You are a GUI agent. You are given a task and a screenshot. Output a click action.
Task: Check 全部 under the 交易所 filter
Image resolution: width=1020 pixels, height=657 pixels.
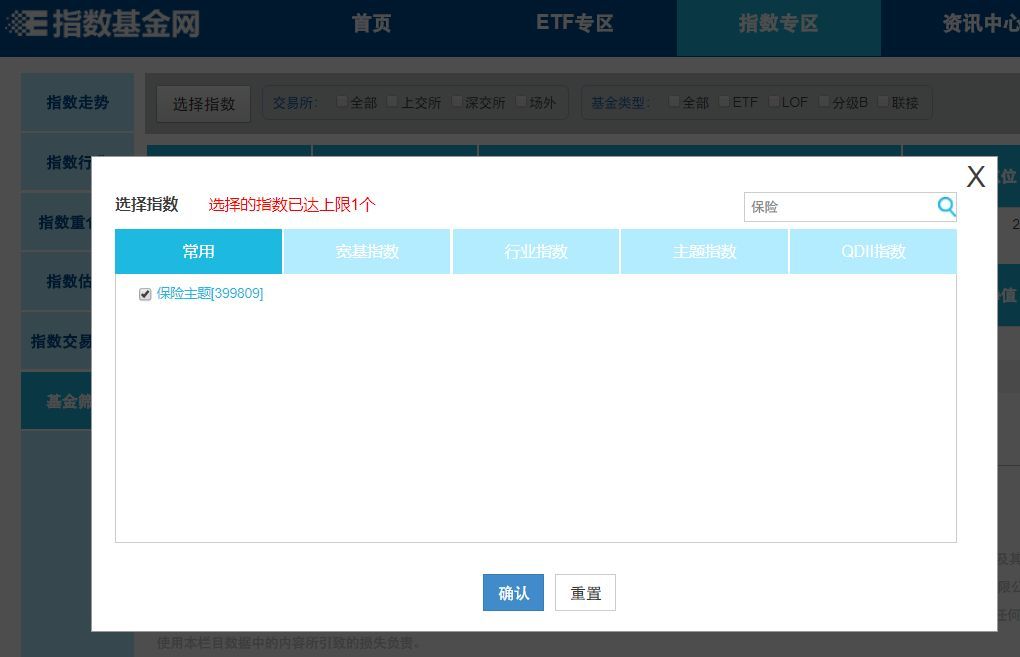pos(342,101)
